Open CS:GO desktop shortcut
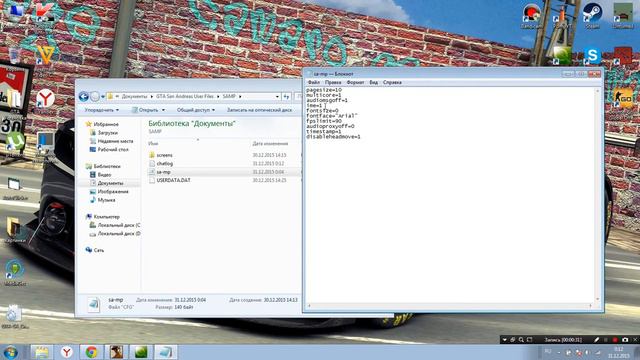Viewport: 640px width, 360px height. tap(623, 99)
